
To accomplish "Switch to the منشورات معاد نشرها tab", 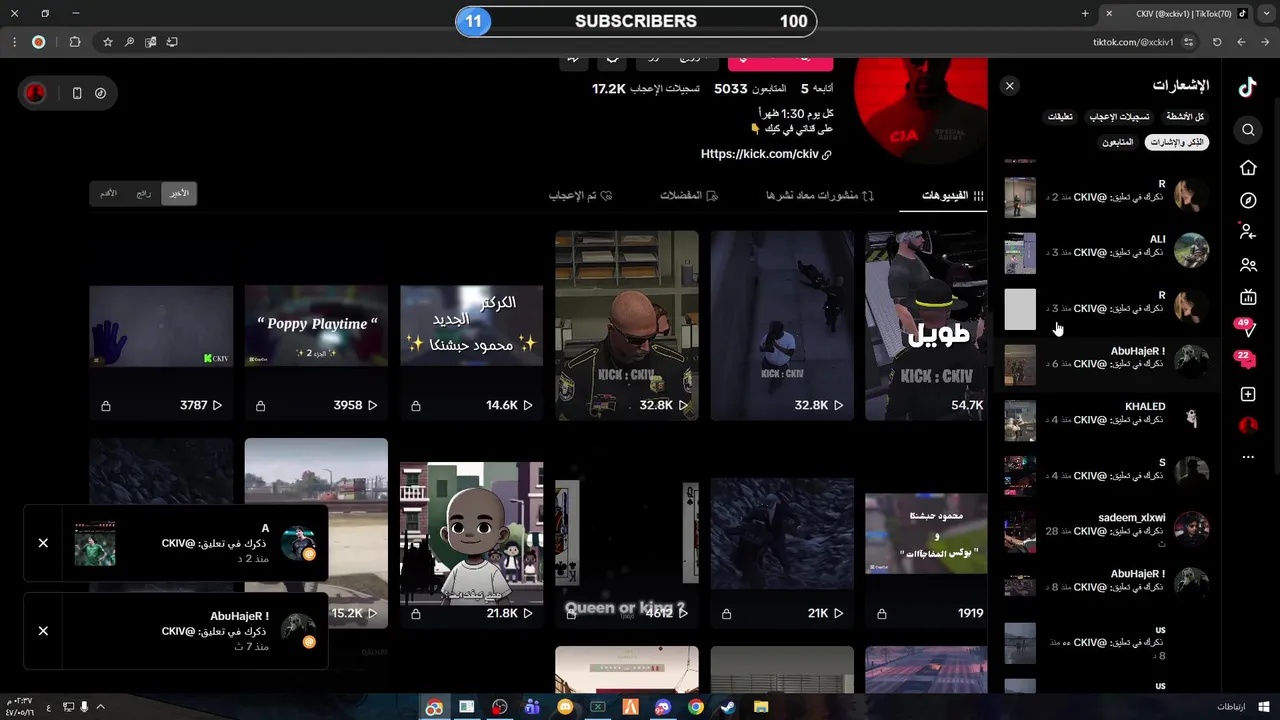I will (x=820, y=196).
